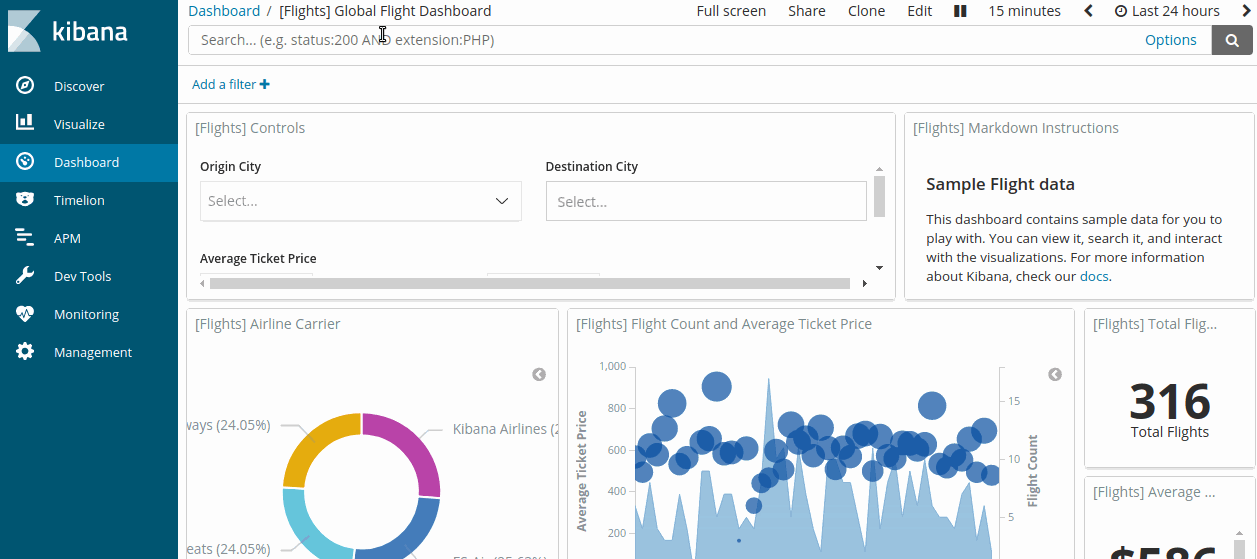Click Controls panel scroll down arrow
This screenshot has width=1257, height=559.
tap(880, 268)
